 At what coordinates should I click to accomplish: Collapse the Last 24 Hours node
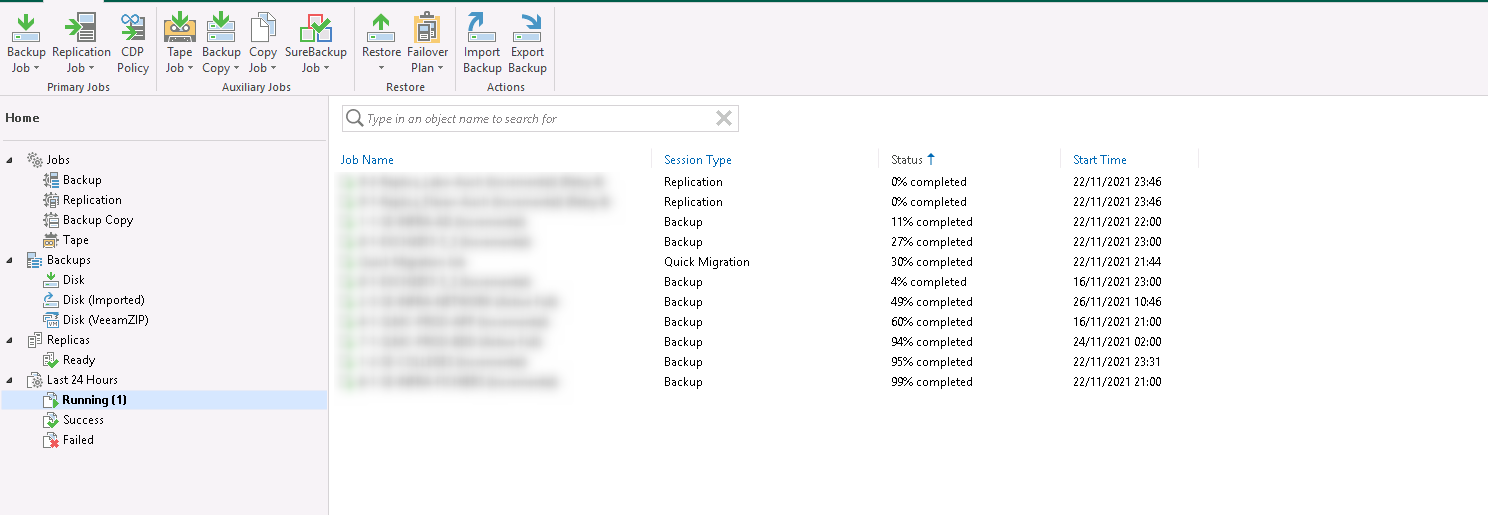[10, 380]
